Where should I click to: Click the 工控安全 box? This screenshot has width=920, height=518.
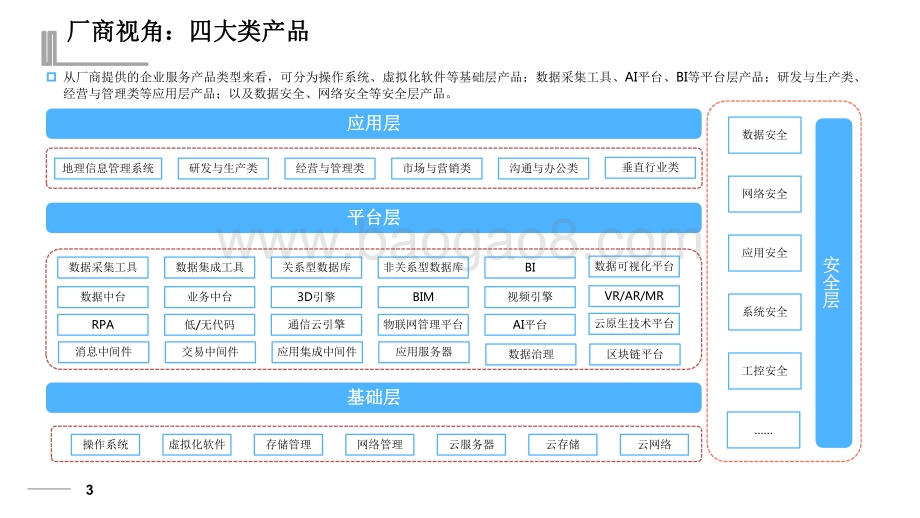pyautogui.click(x=765, y=371)
